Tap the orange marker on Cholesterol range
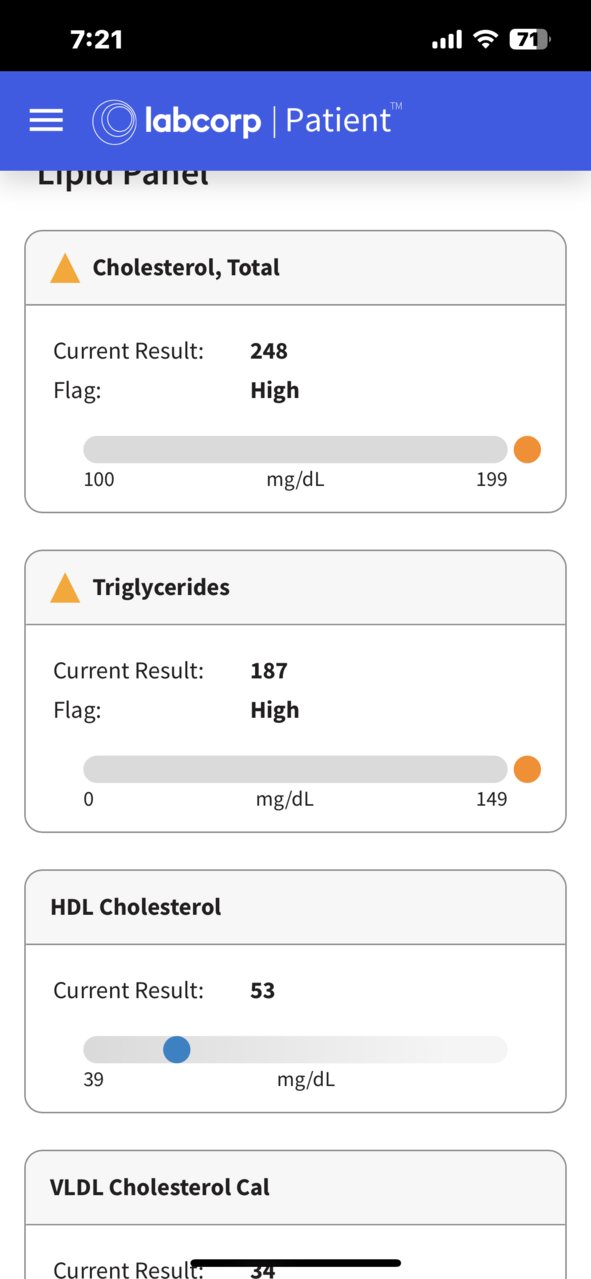Viewport: 591px width, 1279px height. (x=527, y=450)
